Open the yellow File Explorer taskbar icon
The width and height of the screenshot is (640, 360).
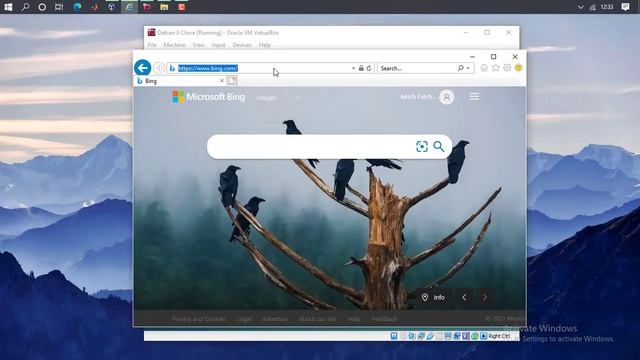tap(164, 7)
